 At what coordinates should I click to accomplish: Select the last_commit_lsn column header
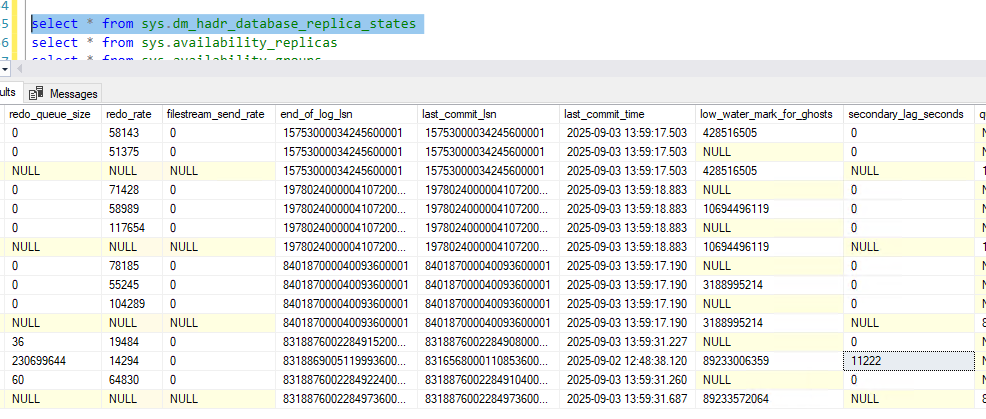490,114
